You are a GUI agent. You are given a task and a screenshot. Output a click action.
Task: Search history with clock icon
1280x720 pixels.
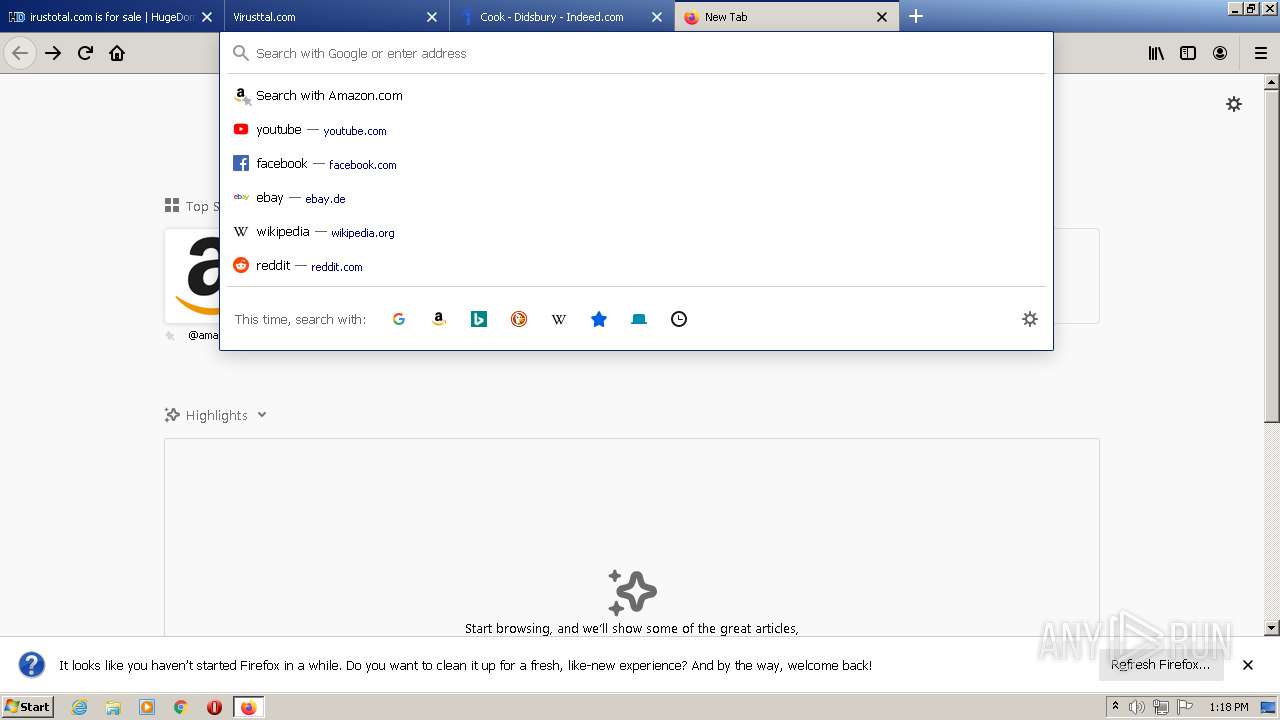tap(679, 319)
